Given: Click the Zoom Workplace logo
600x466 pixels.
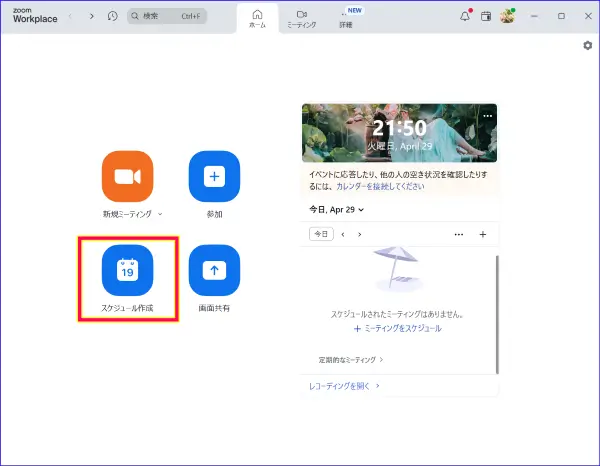Looking at the screenshot, I should pyautogui.click(x=35, y=16).
